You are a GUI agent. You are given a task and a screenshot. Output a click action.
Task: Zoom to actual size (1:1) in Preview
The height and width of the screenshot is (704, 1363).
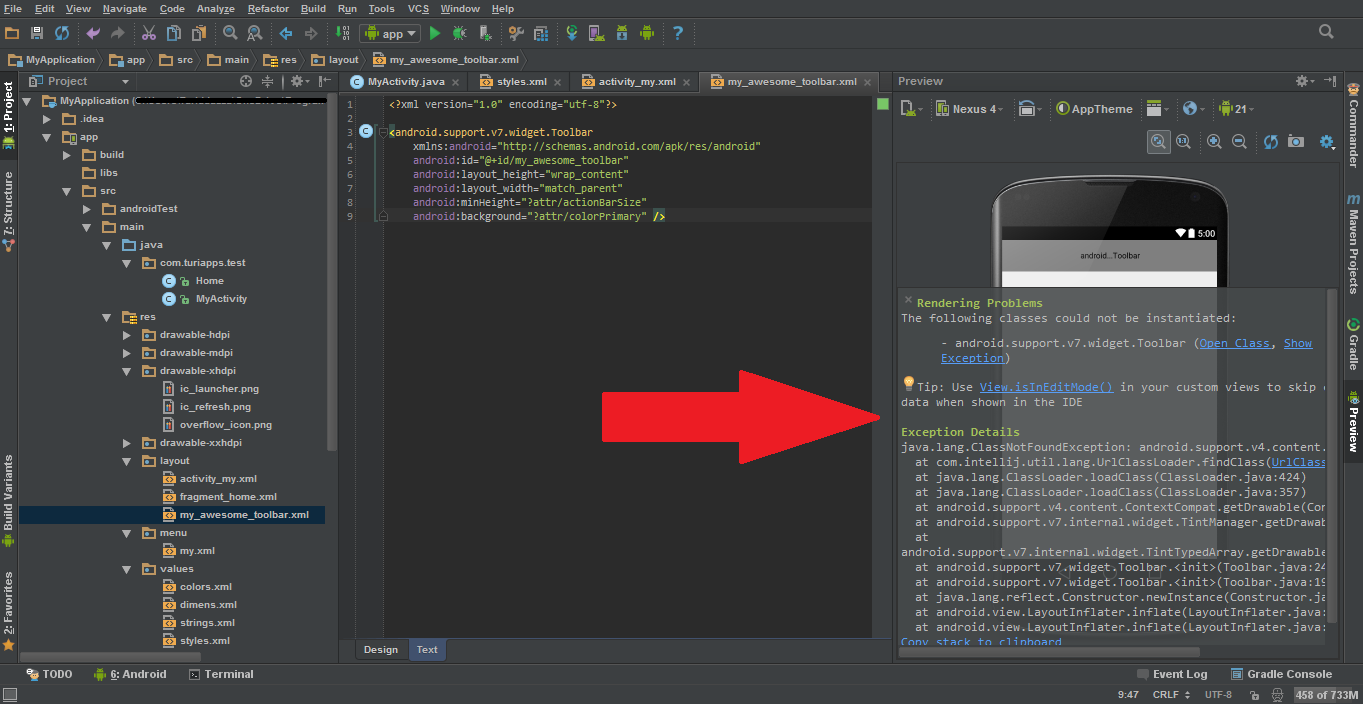click(1183, 142)
